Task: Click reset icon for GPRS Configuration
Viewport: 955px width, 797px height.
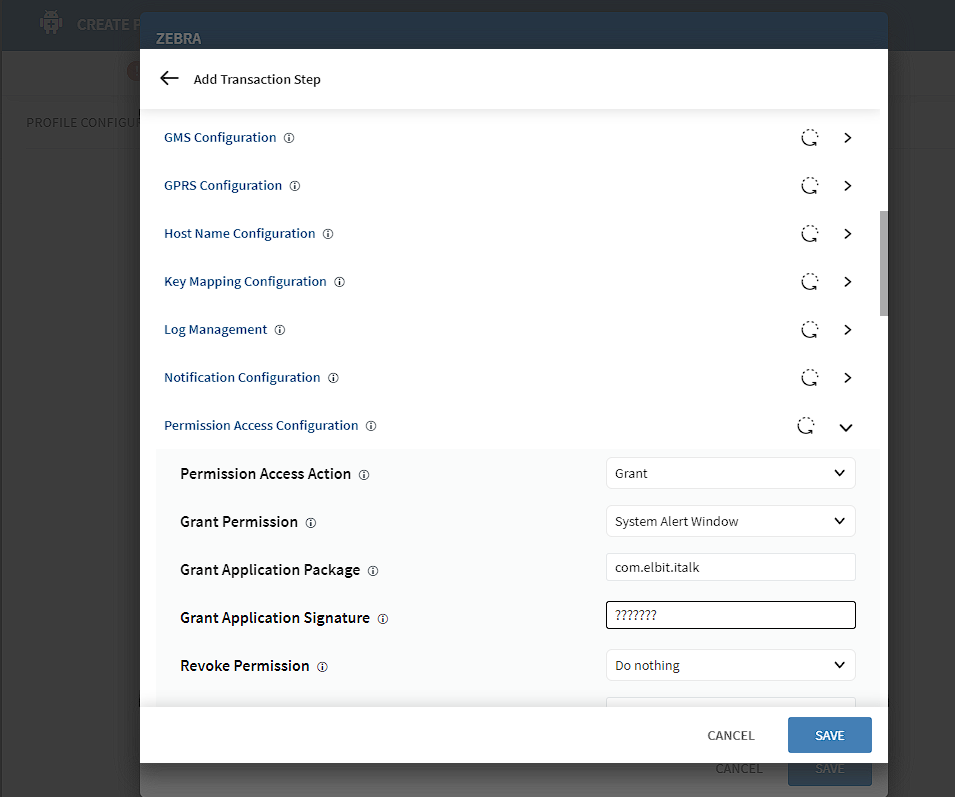Action: [810, 186]
